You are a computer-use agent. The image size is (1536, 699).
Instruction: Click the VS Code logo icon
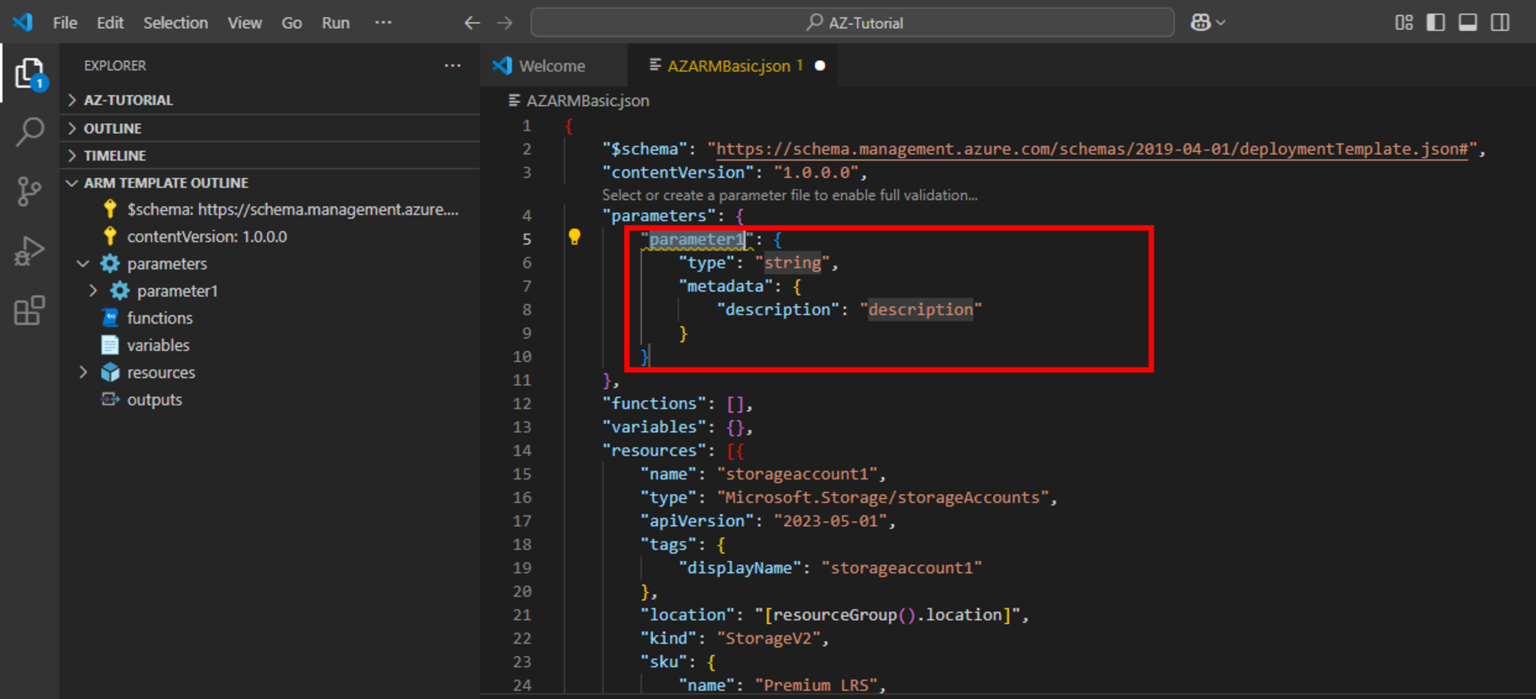pyautogui.click(x=22, y=22)
